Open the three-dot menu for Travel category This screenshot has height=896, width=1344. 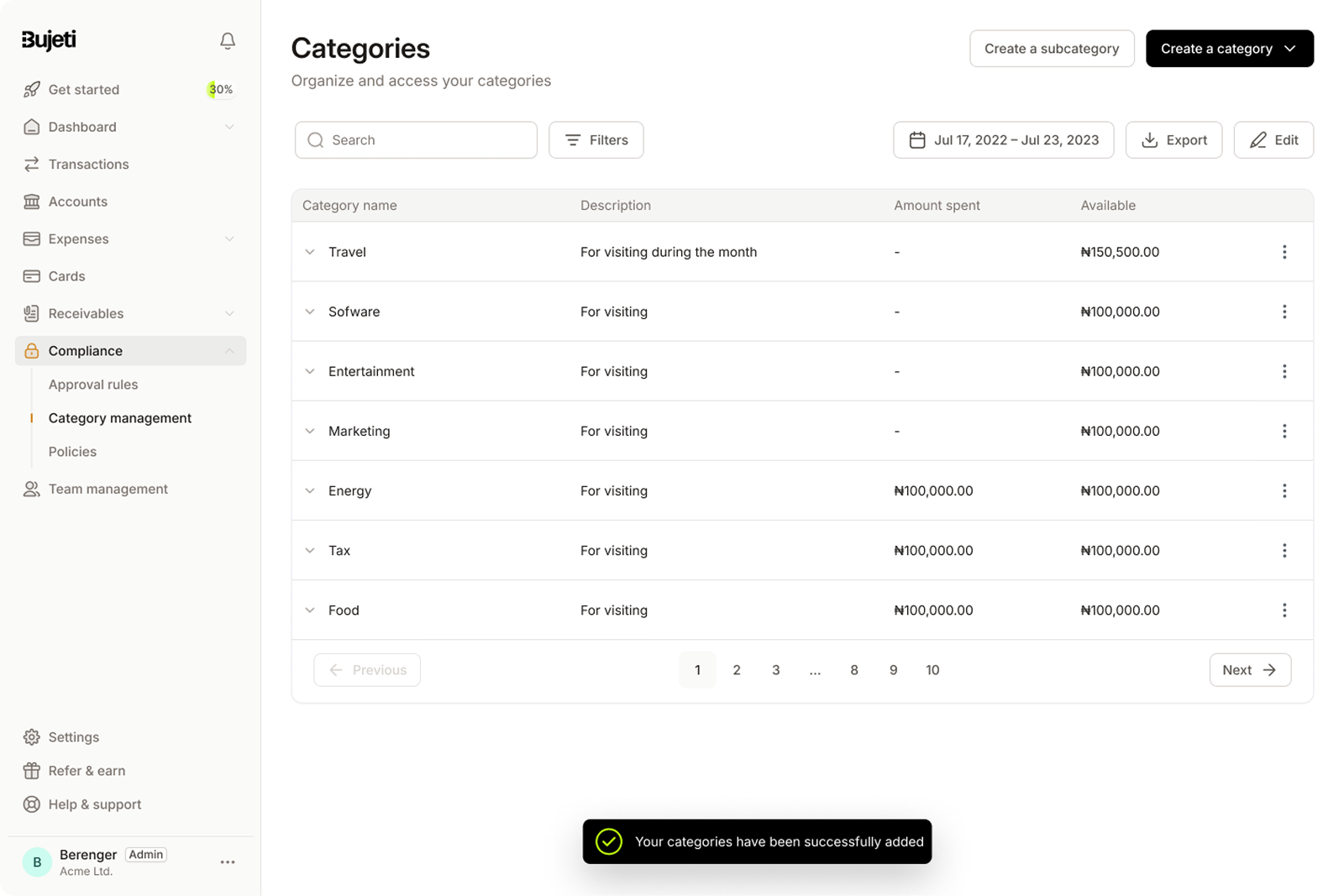[1284, 251]
